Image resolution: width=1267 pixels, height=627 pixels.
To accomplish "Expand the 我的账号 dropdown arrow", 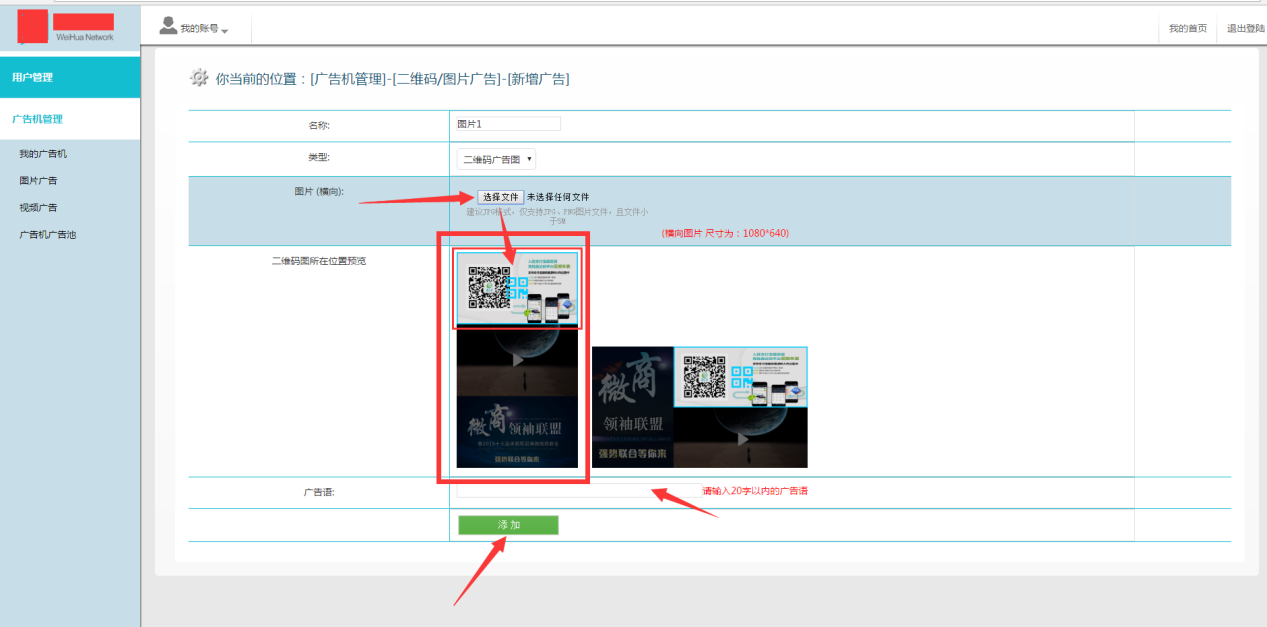I will 225,31.
